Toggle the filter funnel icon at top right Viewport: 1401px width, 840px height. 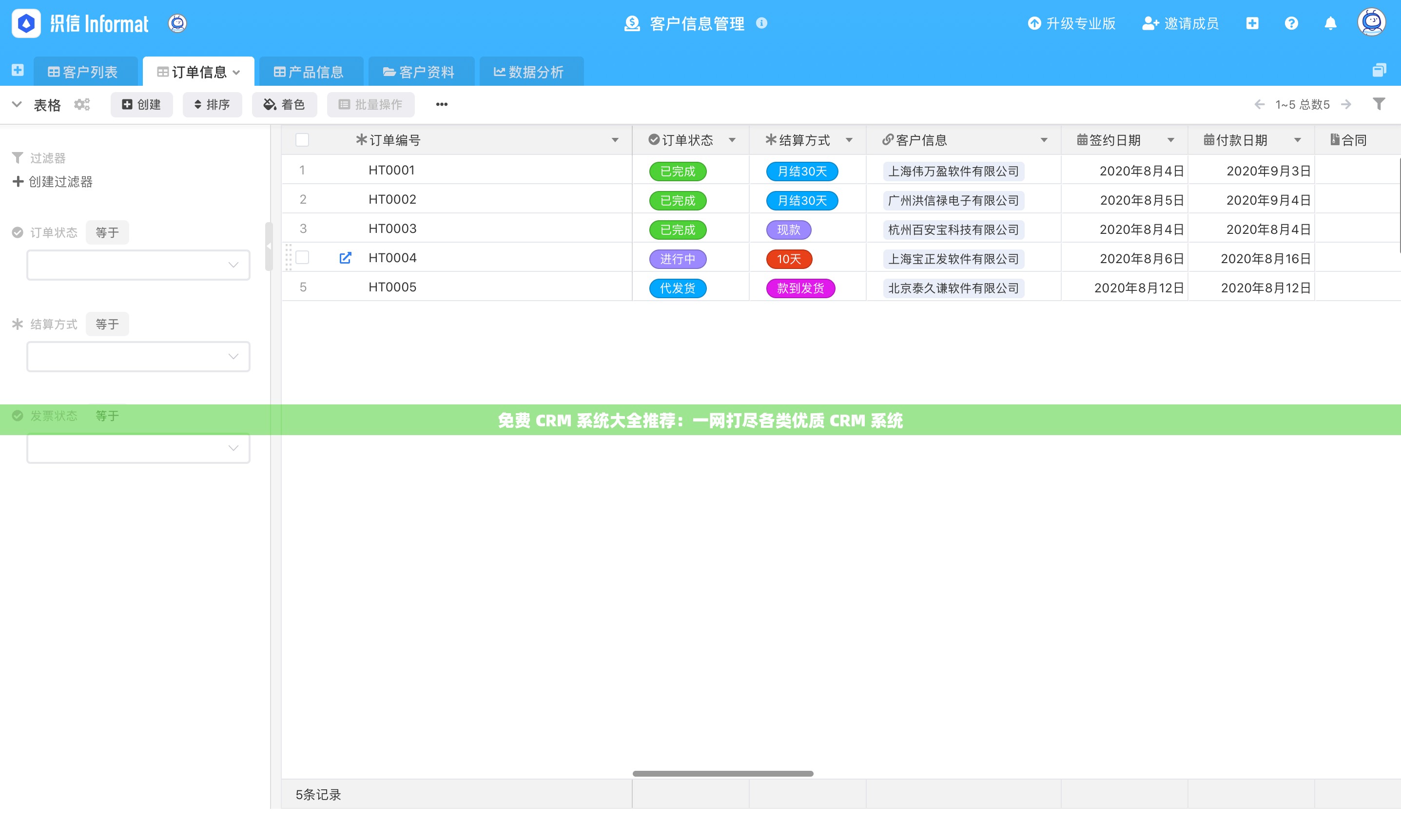pos(1379,104)
